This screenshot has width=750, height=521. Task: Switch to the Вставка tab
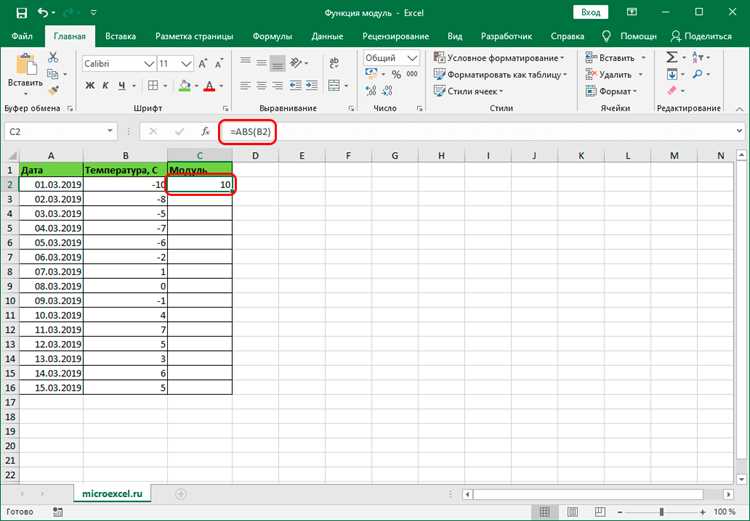pyautogui.click(x=121, y=36)
